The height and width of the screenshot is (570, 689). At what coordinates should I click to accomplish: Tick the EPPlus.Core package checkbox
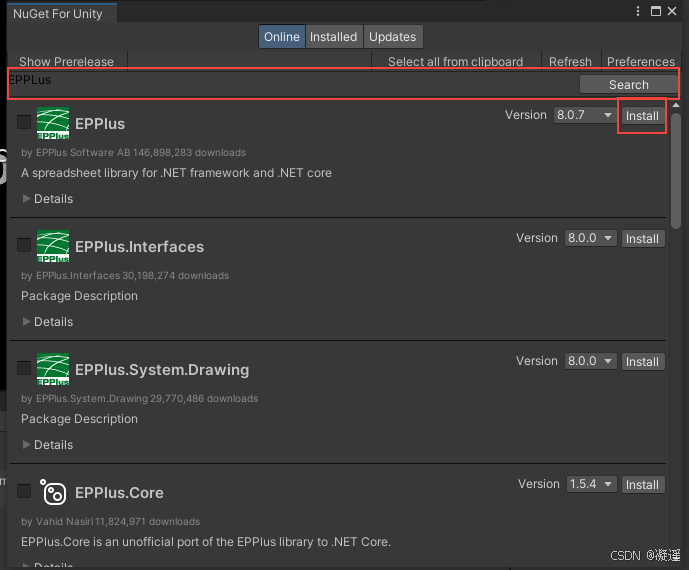click(x=24, y=491)
